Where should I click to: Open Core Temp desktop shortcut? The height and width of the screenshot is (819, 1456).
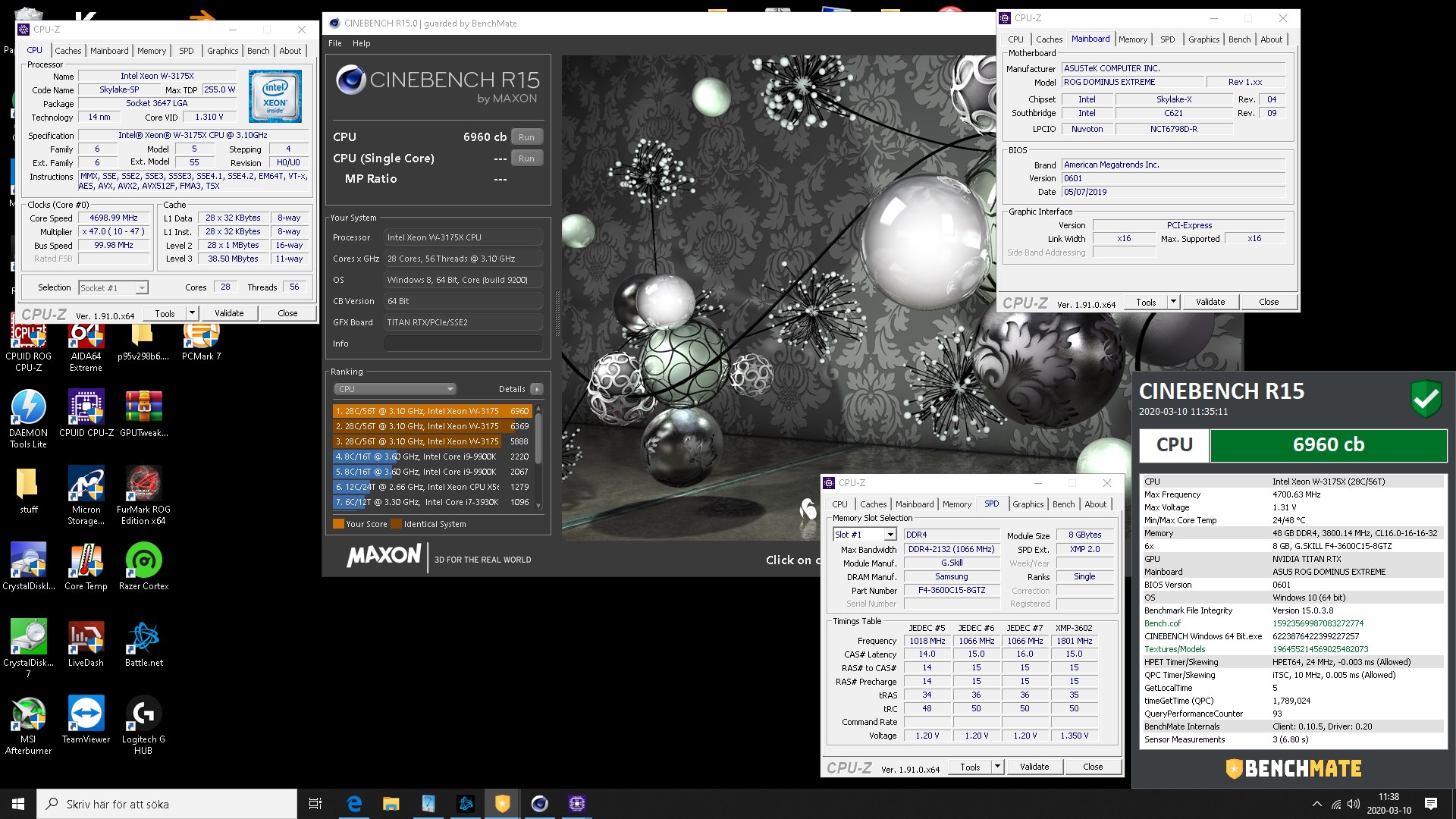86,566
